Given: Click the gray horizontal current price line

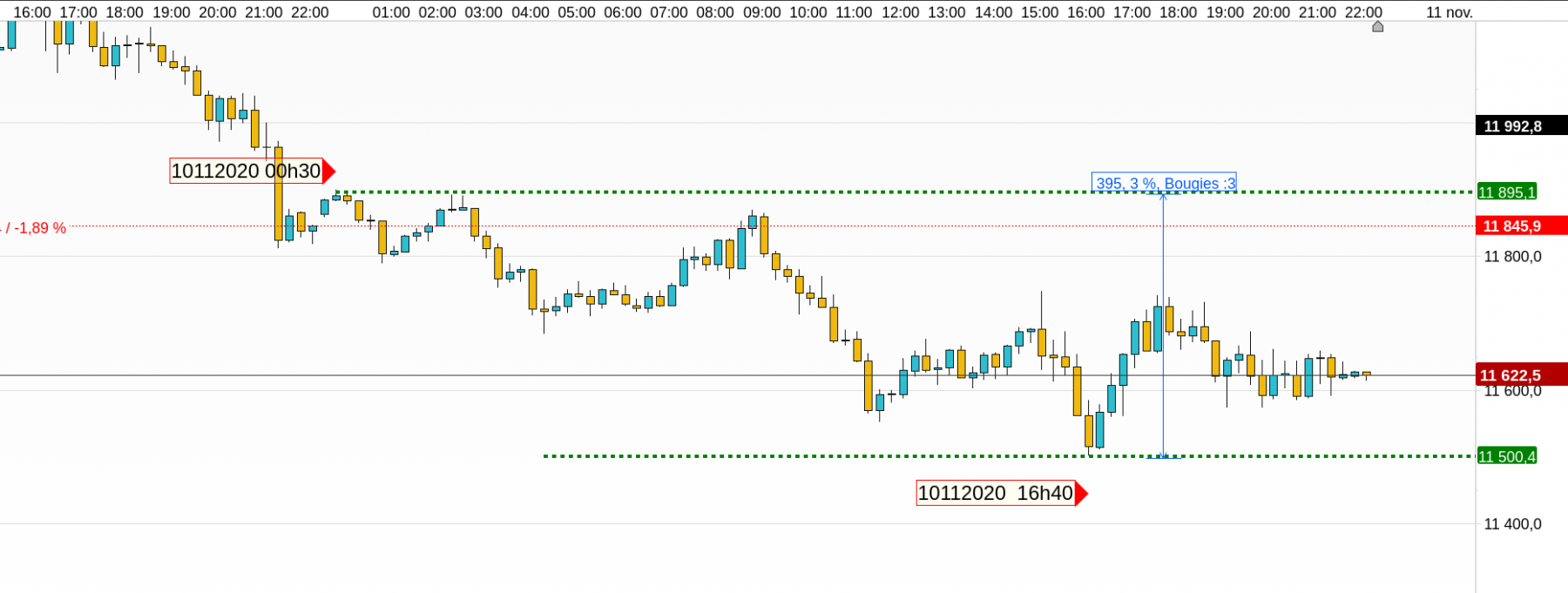Looking at the screenshot, I should coord(737,375).
